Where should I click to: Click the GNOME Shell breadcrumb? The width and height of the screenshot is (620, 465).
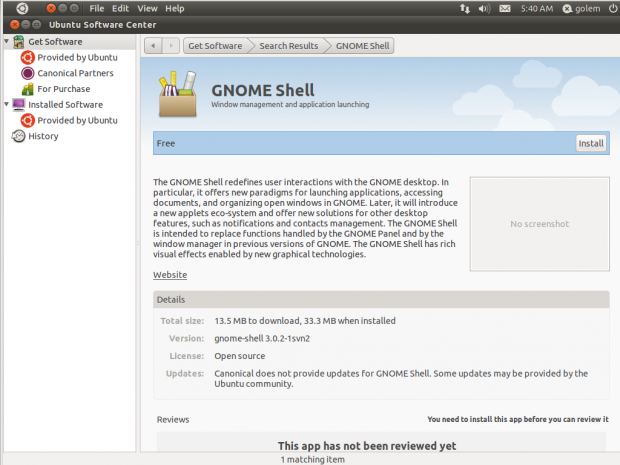click(x=363, y=46)
